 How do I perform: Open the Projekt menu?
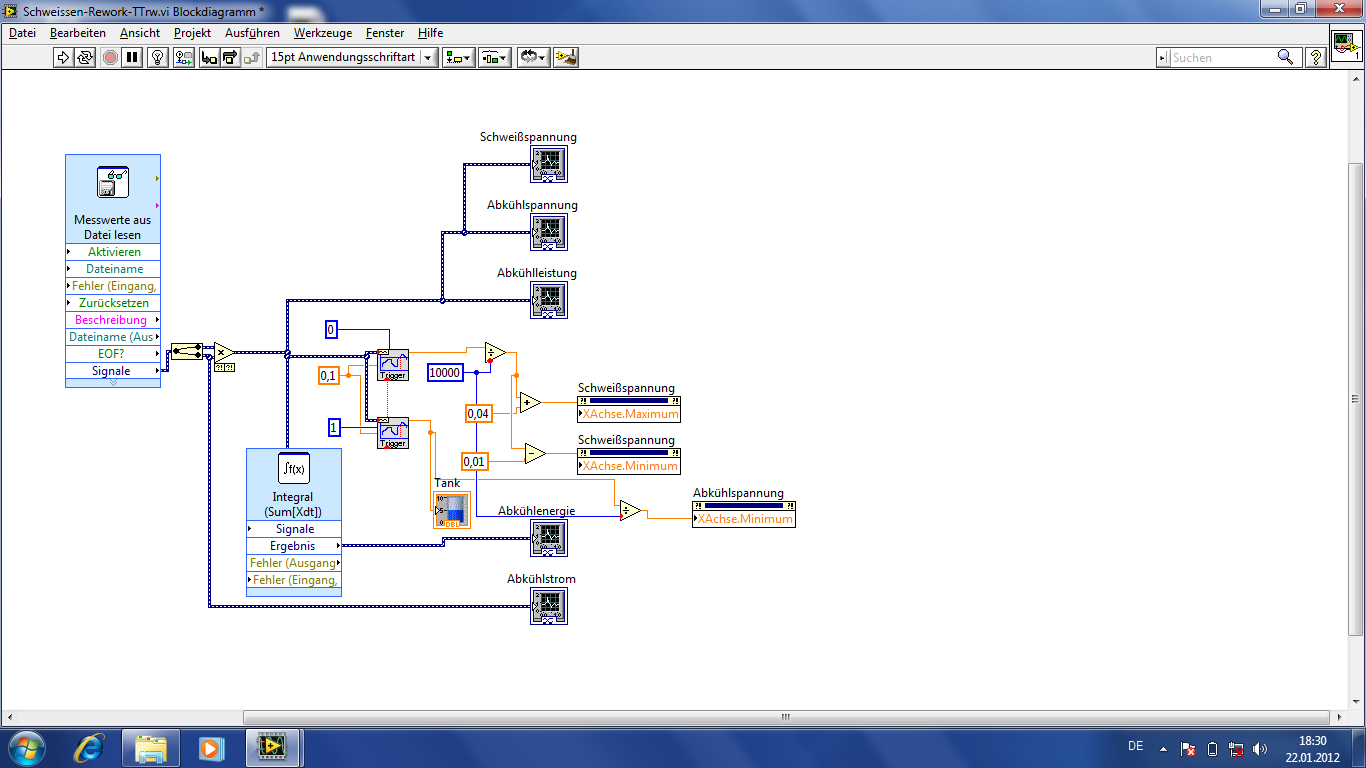coord(192,33)
